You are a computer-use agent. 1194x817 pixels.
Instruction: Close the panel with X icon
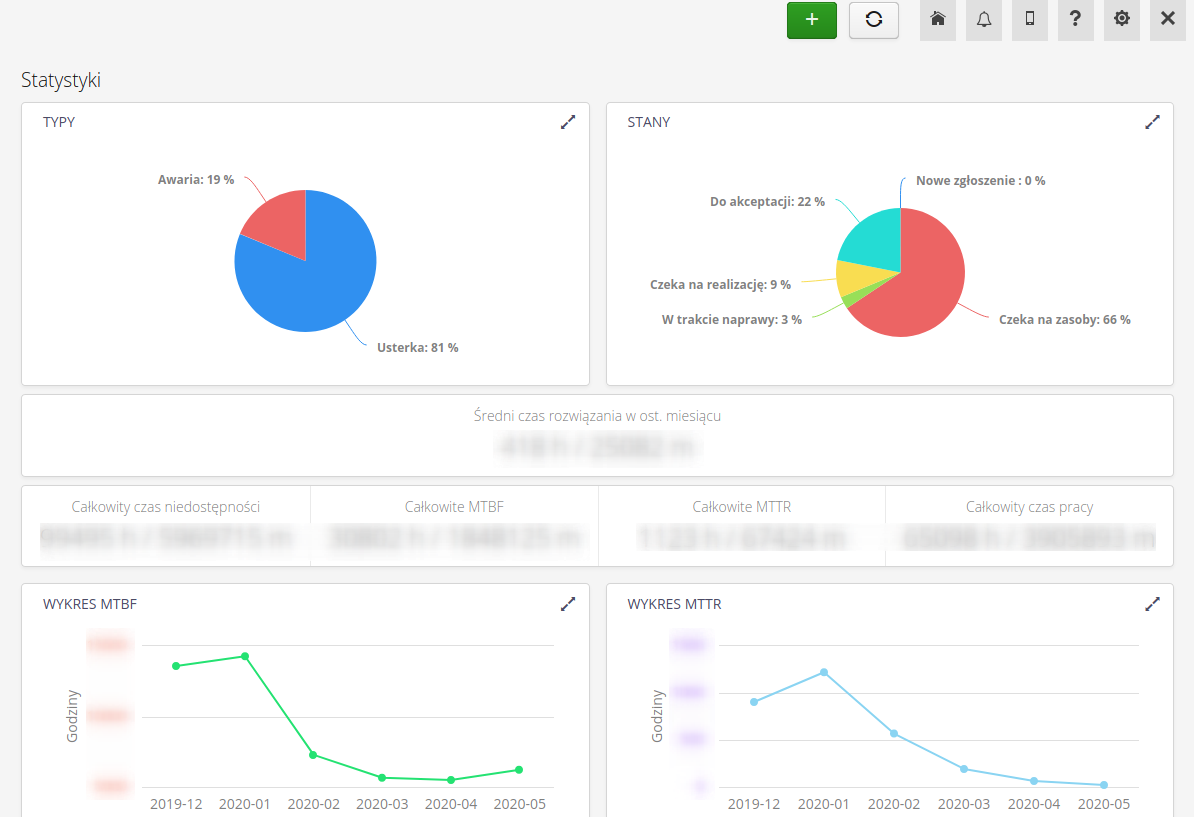[x=1167, y=20]
